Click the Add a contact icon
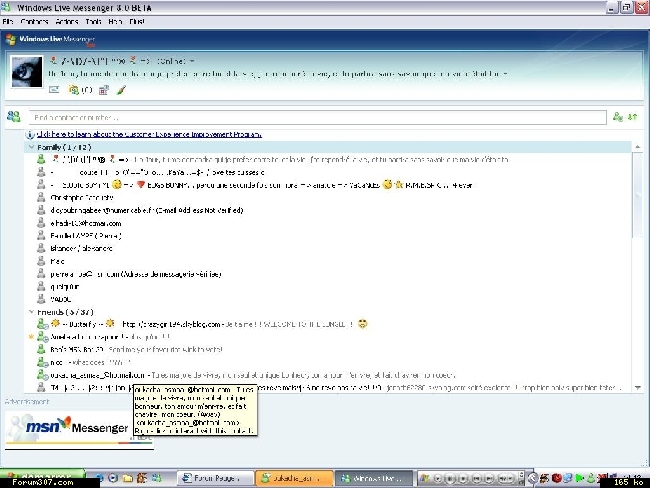This screenshot has width=650, height=488. click(x=618, y=117)
